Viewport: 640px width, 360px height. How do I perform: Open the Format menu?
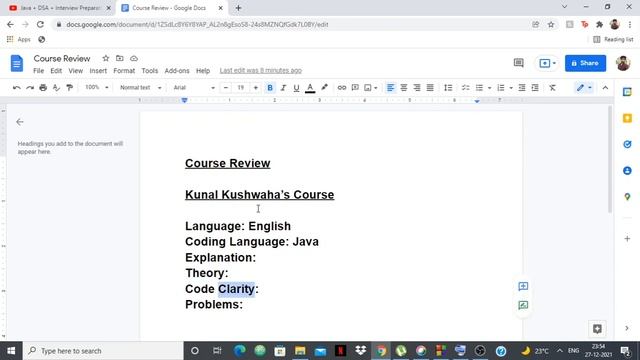click(124, 71)
